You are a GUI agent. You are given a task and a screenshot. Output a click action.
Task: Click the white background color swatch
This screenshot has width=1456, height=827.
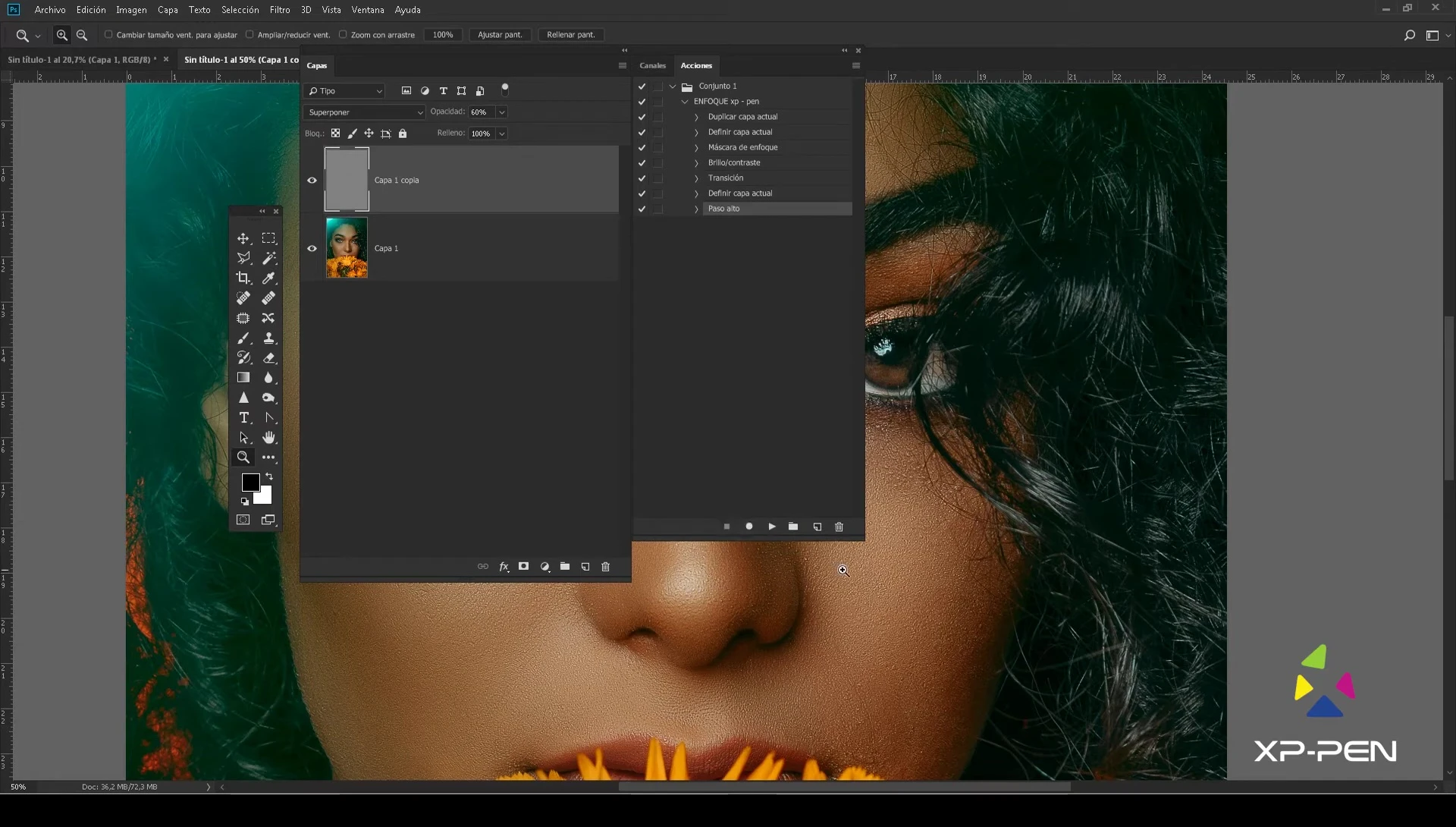(265, 498)
